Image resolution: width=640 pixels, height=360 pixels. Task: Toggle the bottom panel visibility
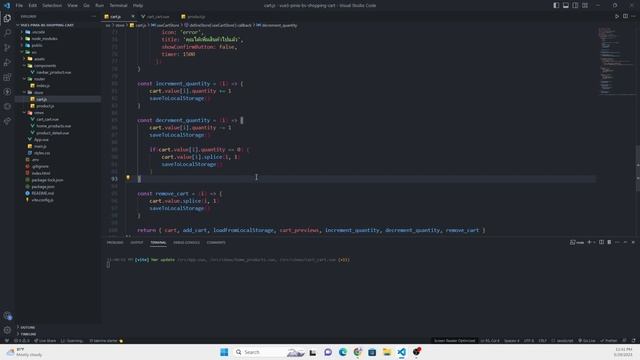pyautogui.click(x=566, y=5)
